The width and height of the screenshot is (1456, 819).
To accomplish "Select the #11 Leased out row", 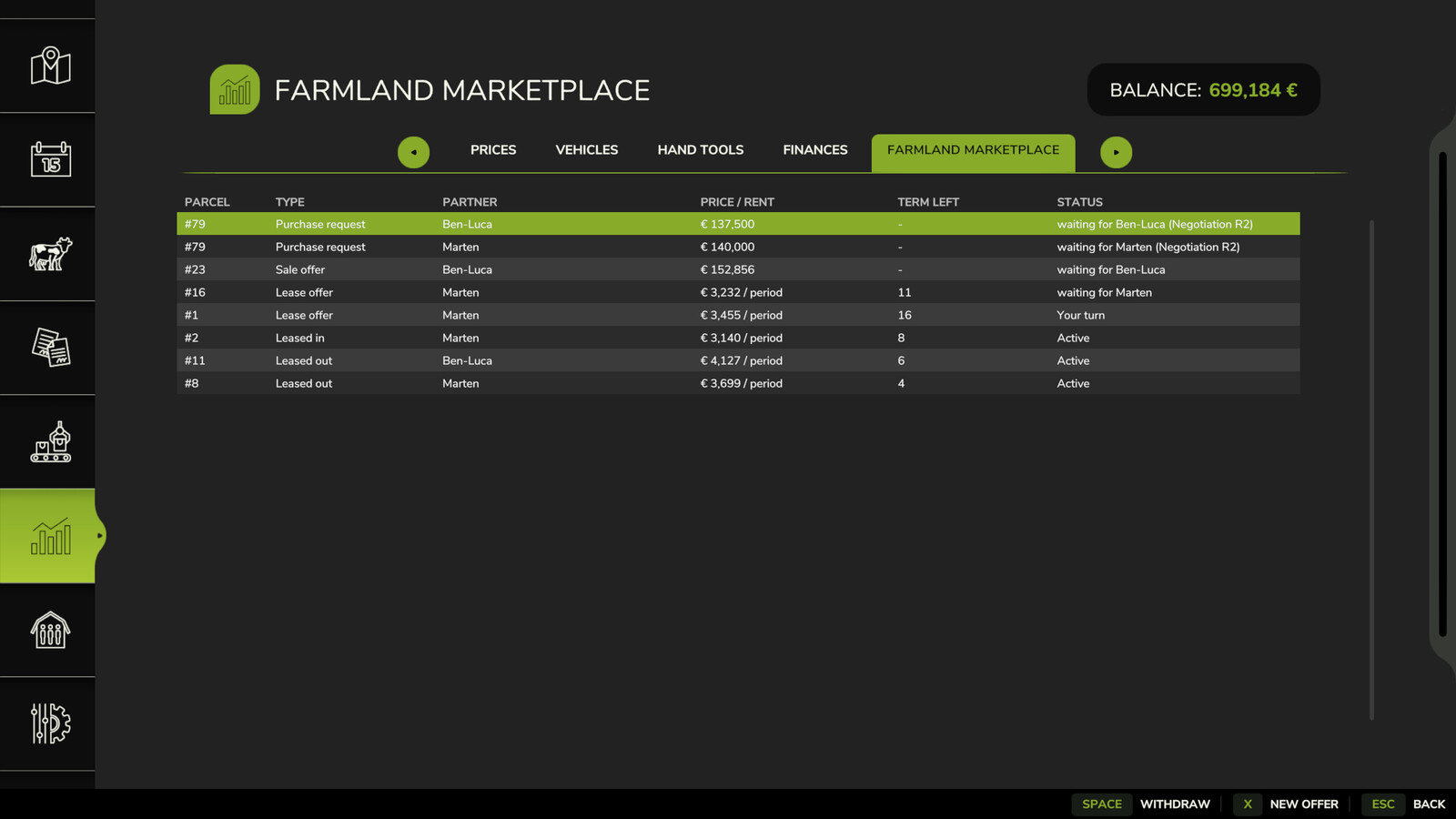I will click(x=738, y=360).
